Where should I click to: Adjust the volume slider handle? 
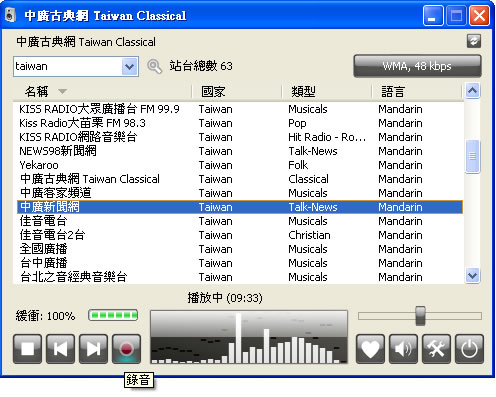pyautogui.click(x=420, y=315)
